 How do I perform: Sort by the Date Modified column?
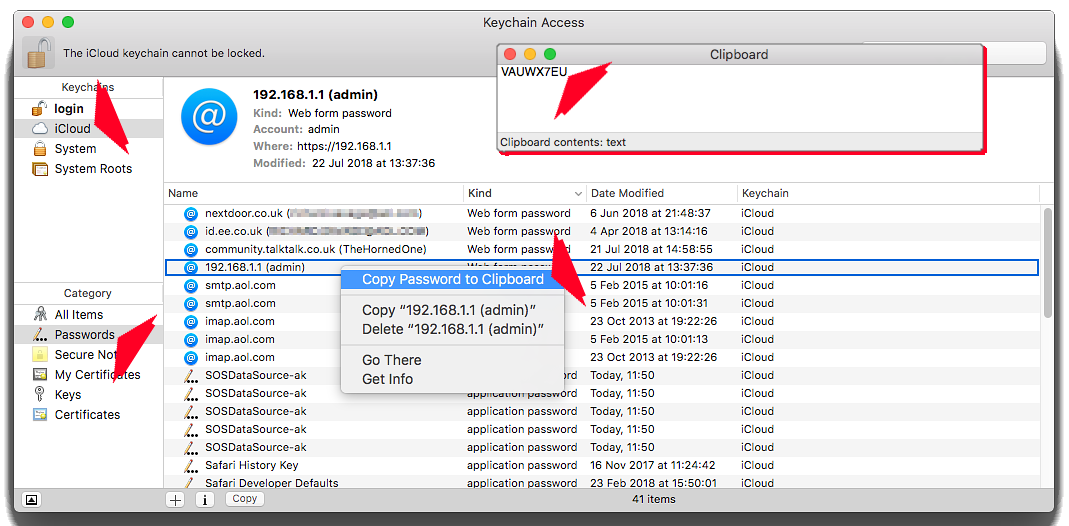tap(627, 193)
